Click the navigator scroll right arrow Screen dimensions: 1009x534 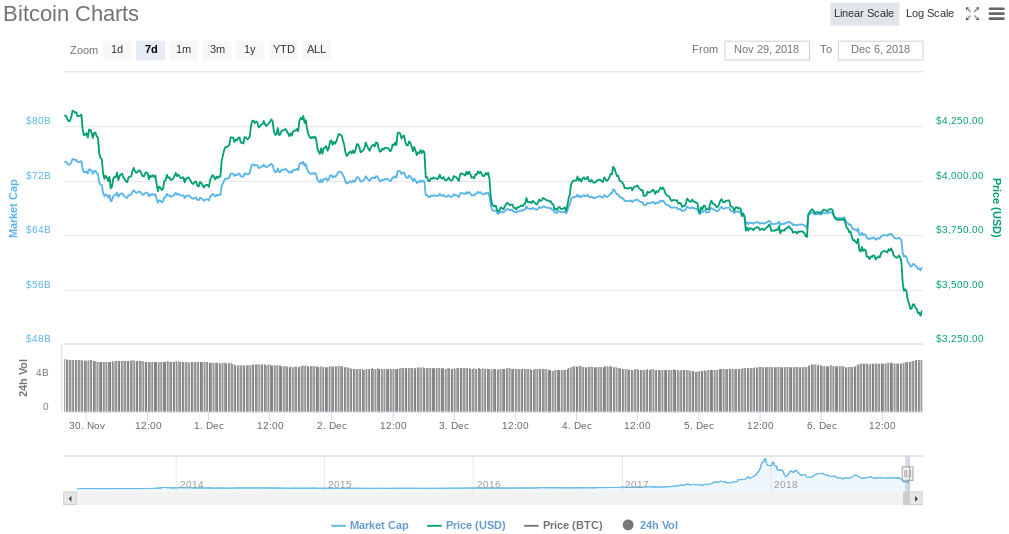(916, 499)
